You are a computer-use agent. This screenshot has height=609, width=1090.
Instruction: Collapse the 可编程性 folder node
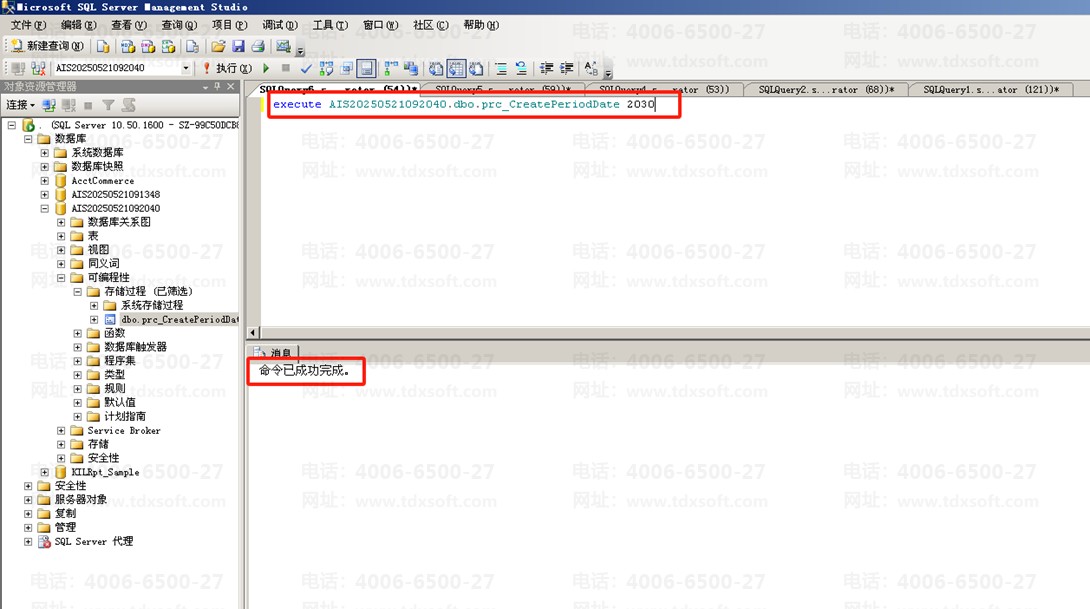click(x=61, y=278)
